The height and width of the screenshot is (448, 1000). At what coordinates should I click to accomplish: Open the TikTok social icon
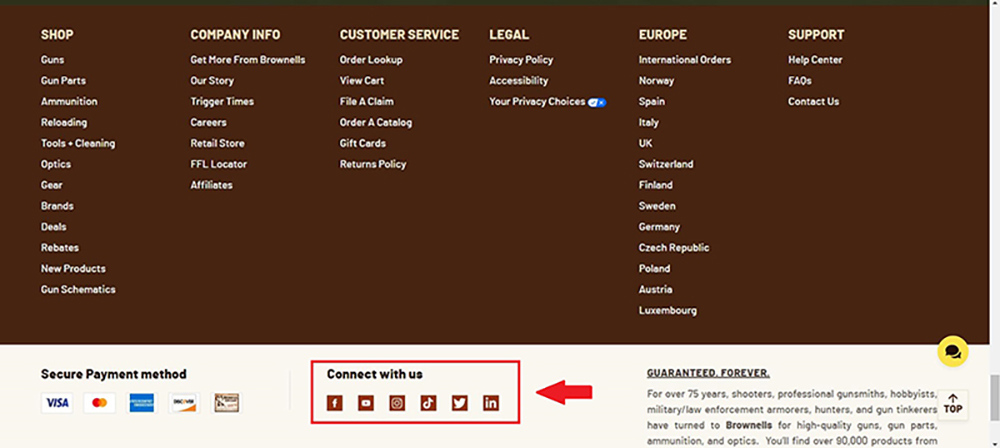click(x=429, y=403)
